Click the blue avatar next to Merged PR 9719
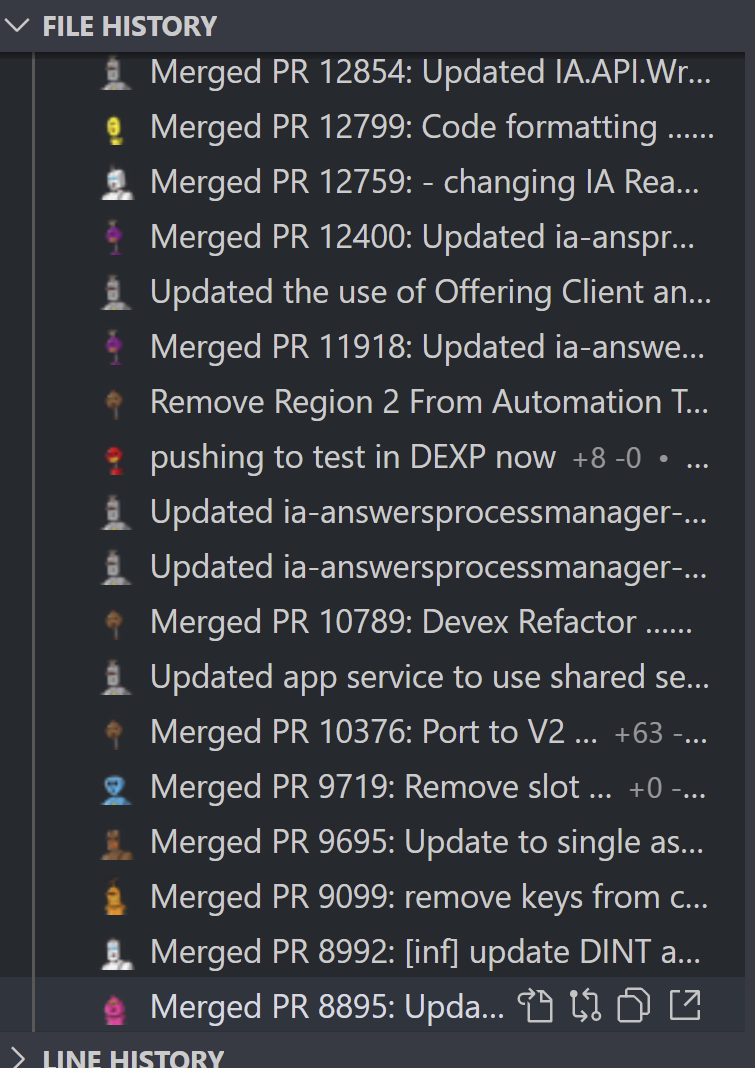755x1068 pixels. tap(115, 786)
